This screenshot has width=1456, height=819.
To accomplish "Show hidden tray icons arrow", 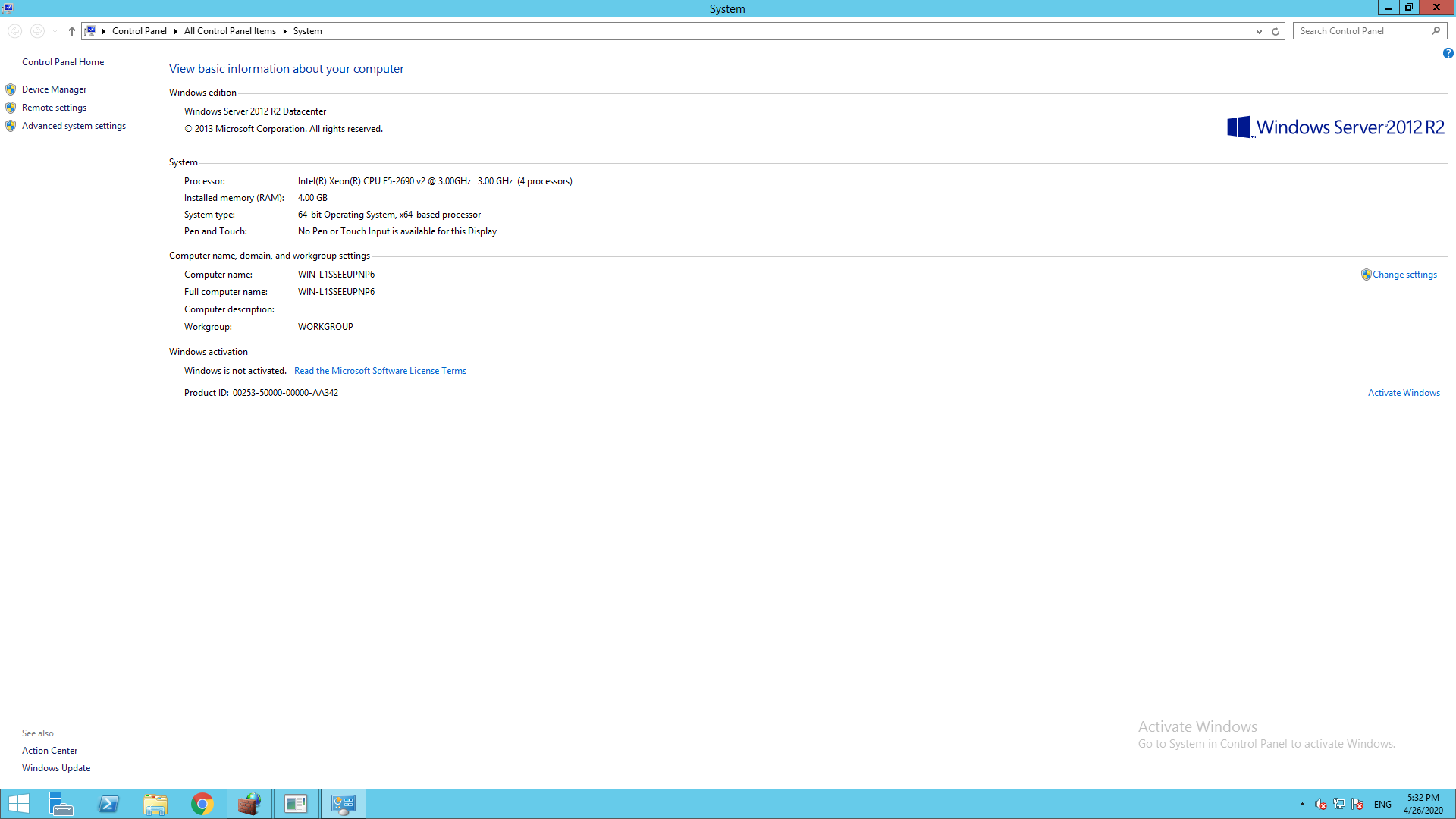I will point(1302,805).
